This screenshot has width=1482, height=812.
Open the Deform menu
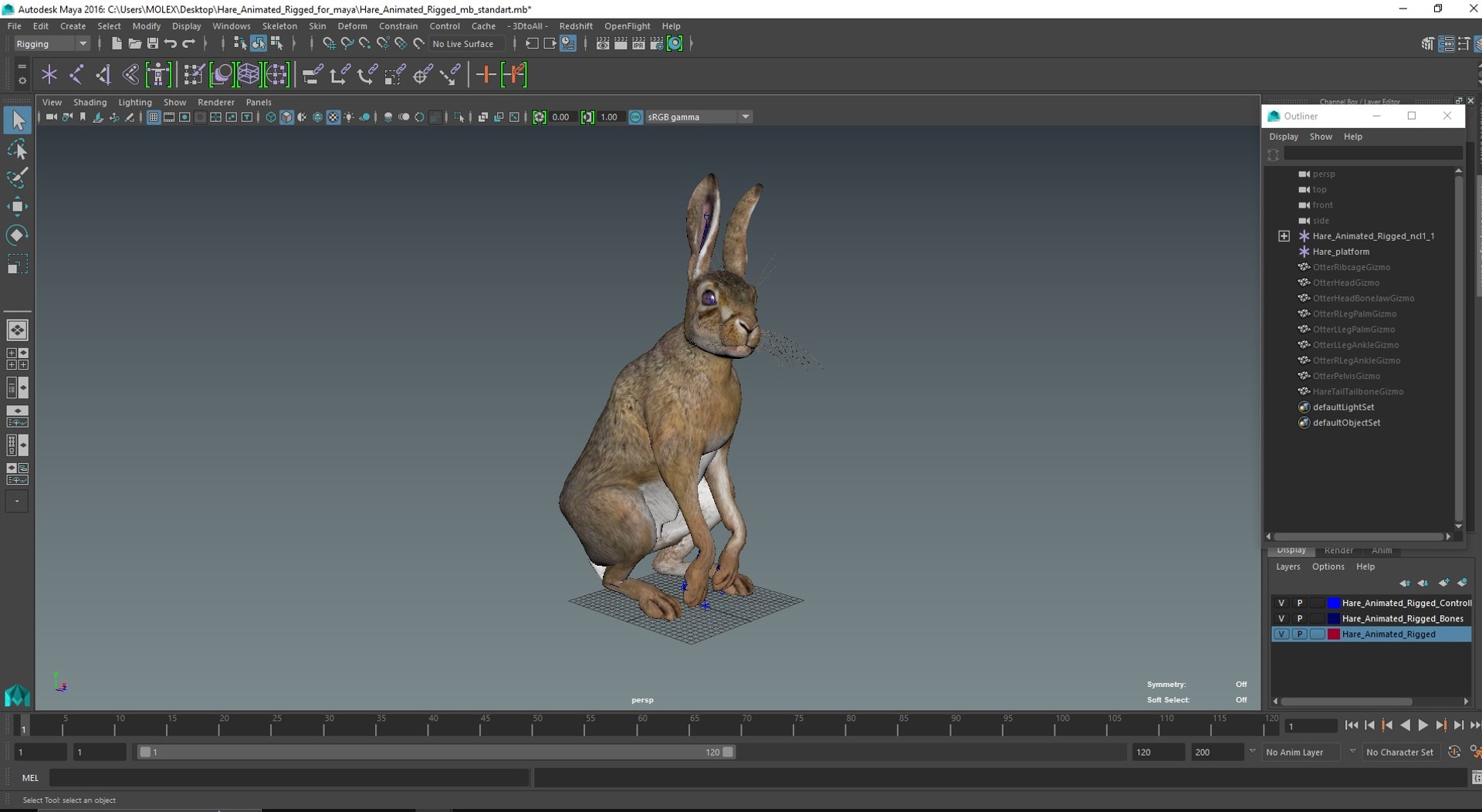[x=352, y=25]
